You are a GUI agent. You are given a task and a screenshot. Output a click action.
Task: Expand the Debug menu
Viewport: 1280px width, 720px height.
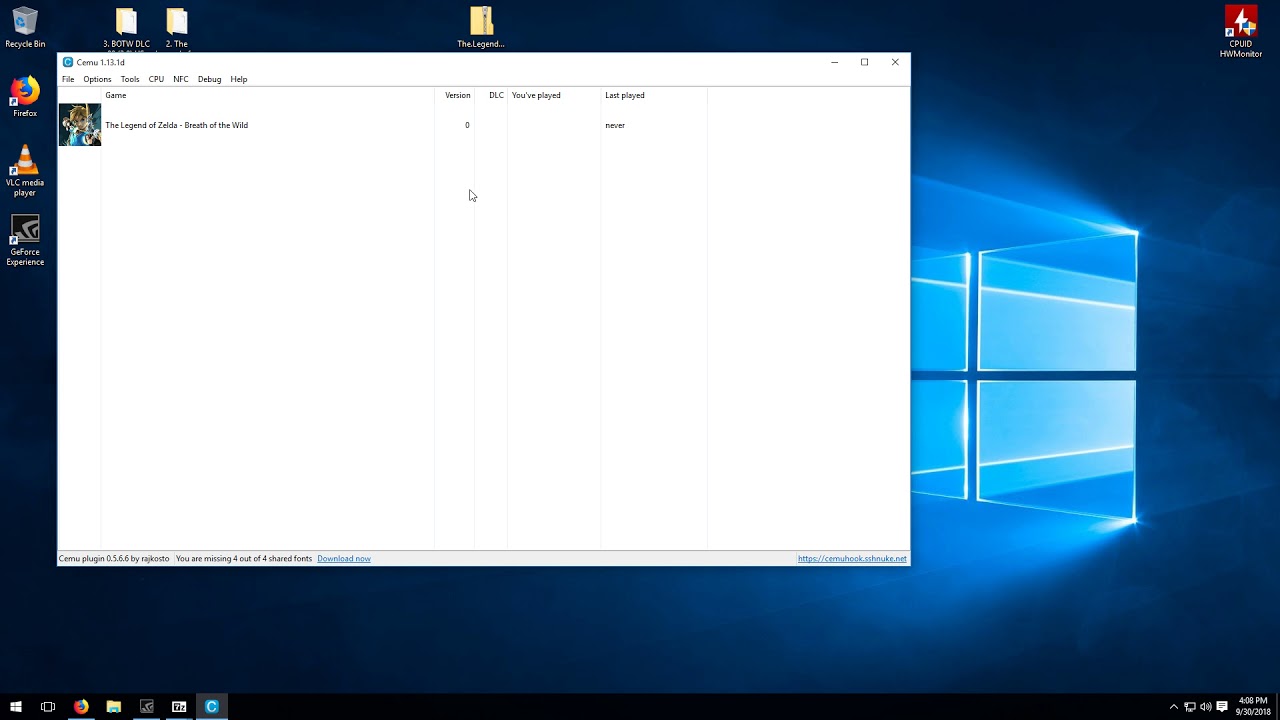[209, 79]
